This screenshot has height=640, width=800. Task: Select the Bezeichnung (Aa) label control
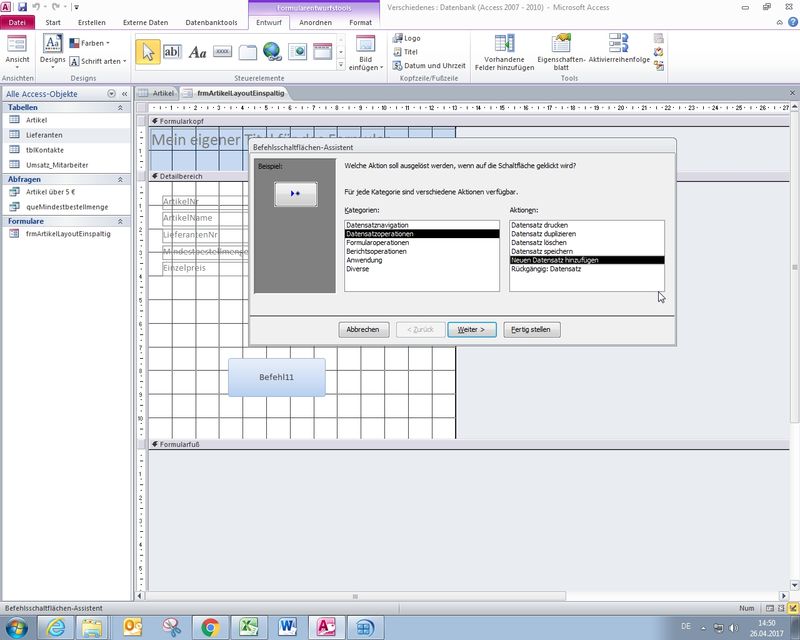point(197,52)
